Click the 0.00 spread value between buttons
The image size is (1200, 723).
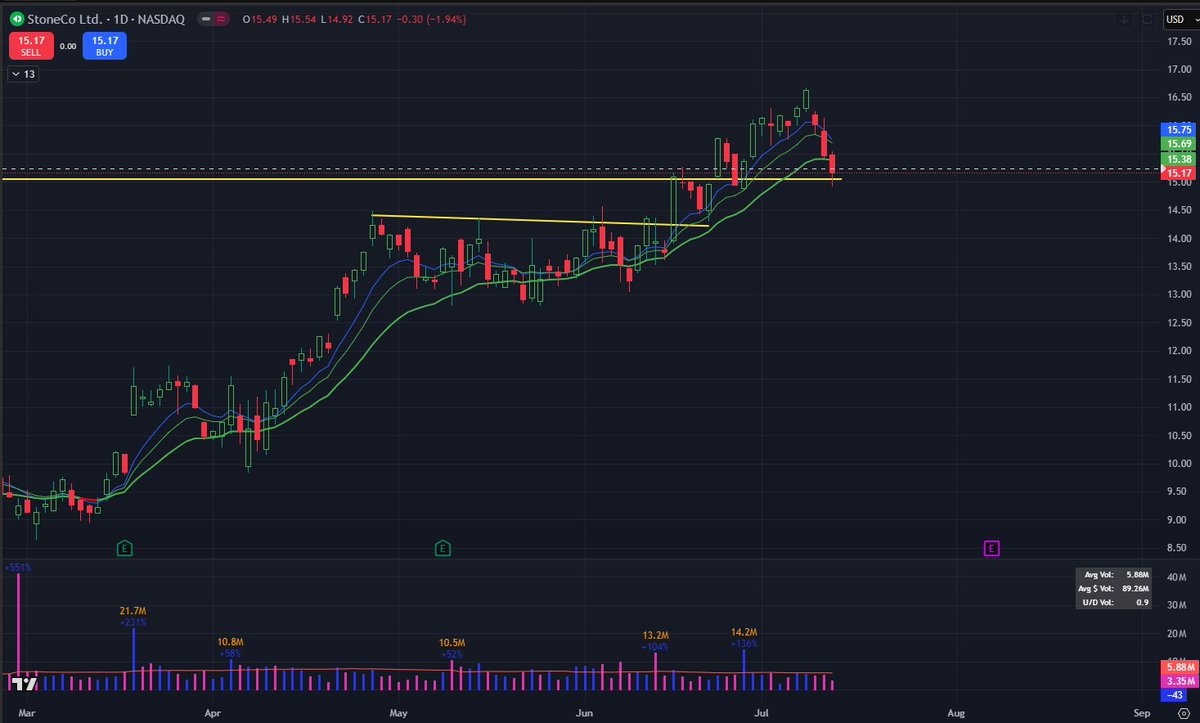click(66, 45)
